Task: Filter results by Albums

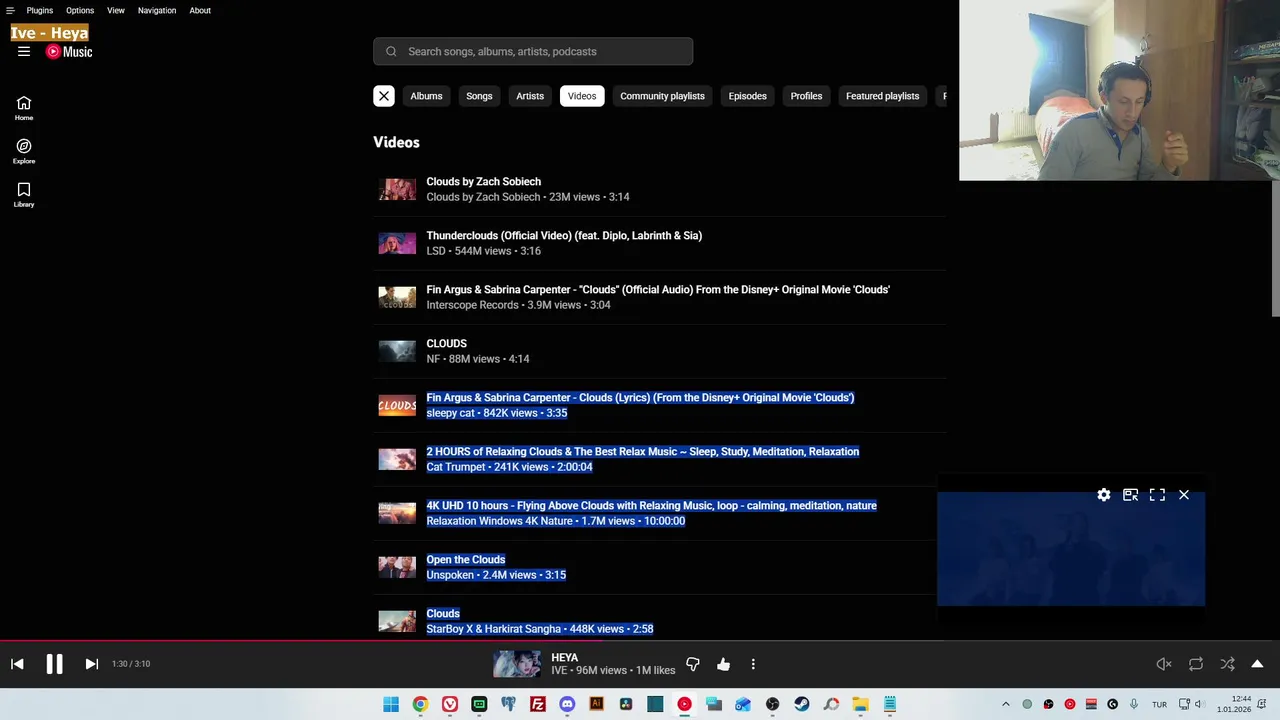Action: coord(426,96)
